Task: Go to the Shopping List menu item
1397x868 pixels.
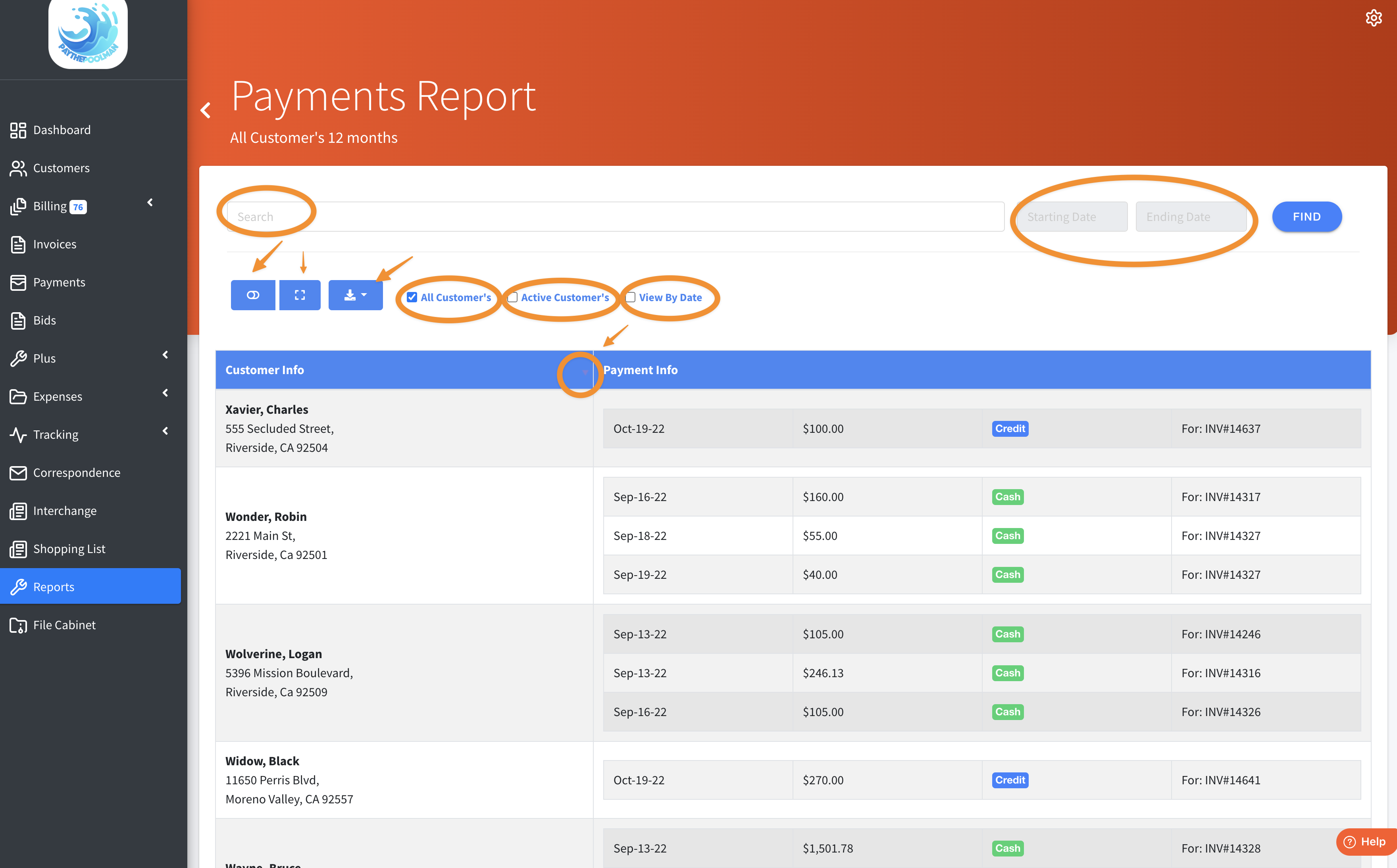Action: tap(69, 549)
